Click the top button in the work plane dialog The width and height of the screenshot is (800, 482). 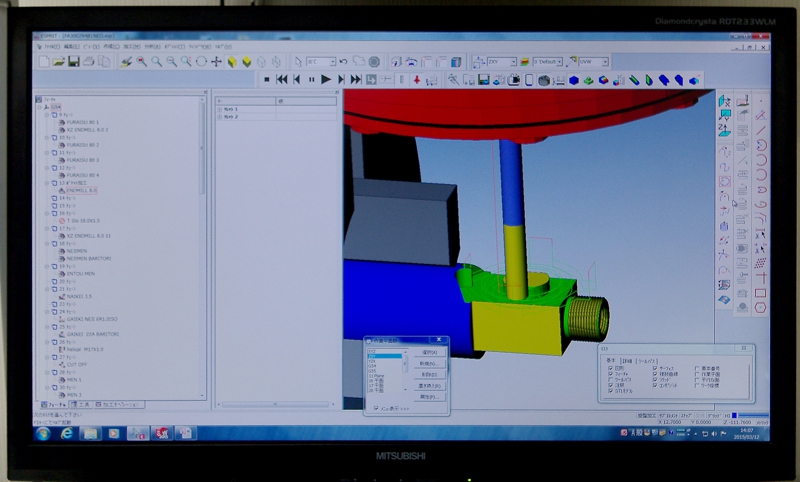coord(429,352)
